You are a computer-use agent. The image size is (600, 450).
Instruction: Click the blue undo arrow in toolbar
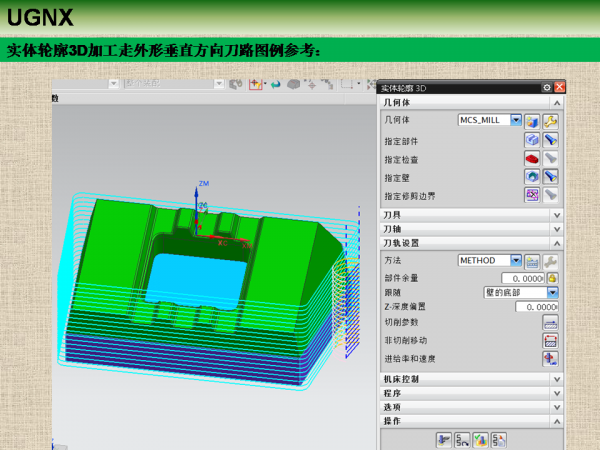click(x=275, y=85)
